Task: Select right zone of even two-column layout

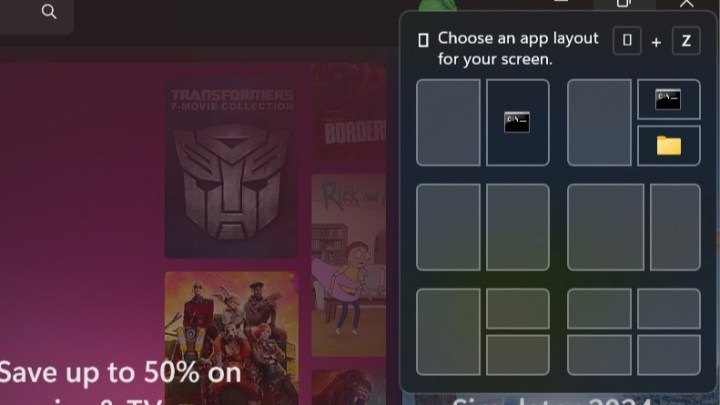Action: pos(518,227)
